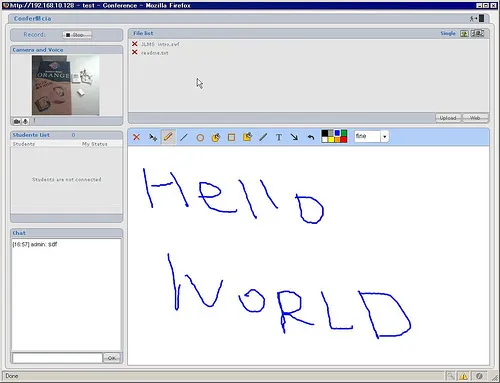Click the Done status bar text
This screenshot has width=500, height=383.
point(12,376)
